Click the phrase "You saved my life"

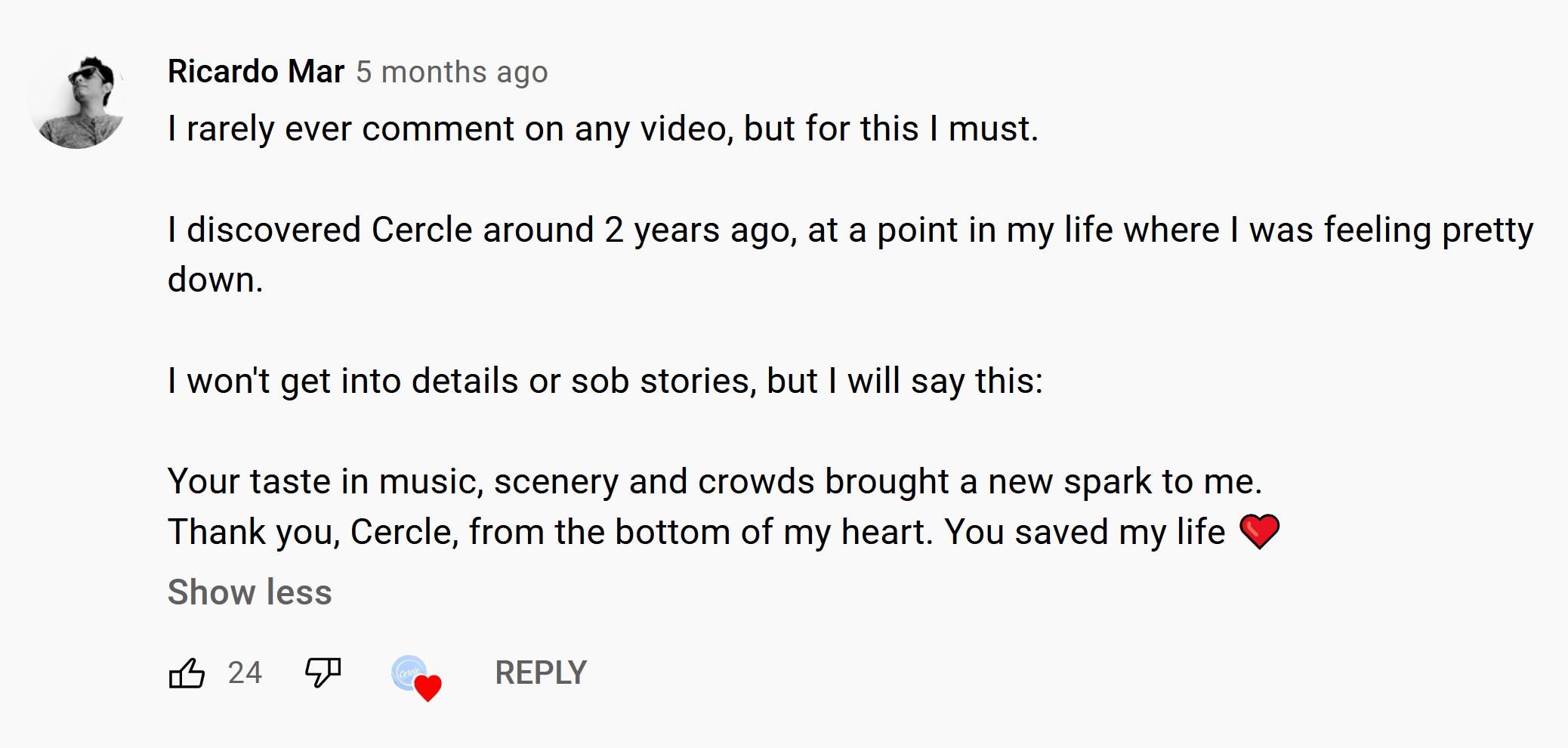(1085, 532)
